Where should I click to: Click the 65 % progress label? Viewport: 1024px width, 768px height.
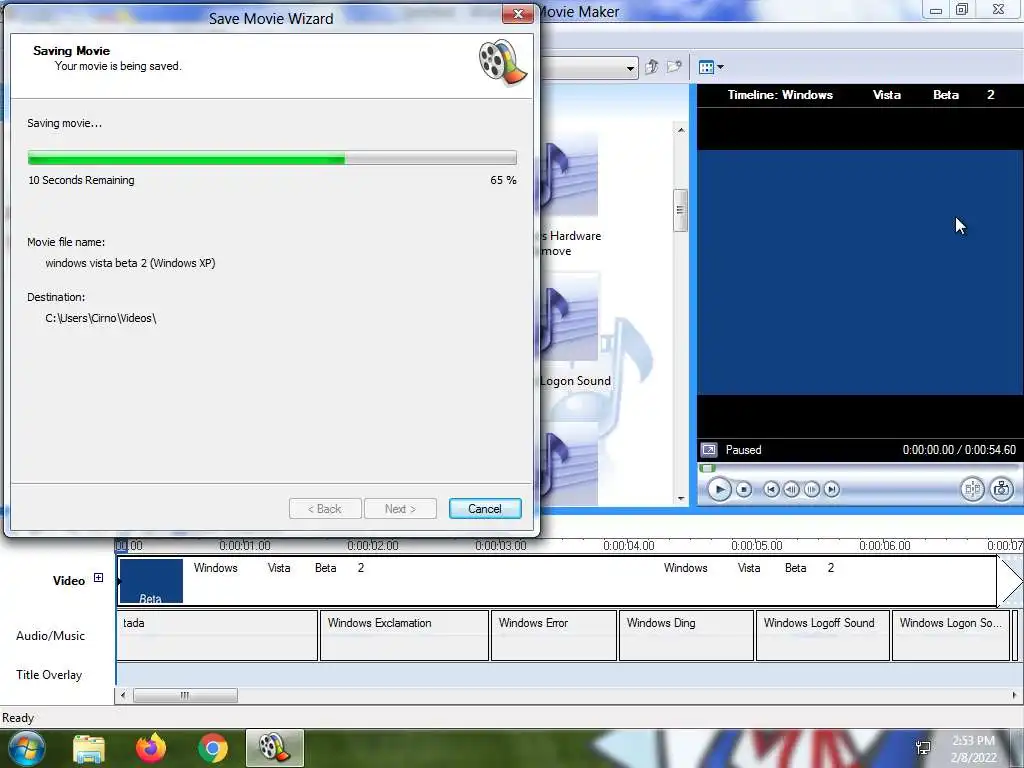click(503, 180)
